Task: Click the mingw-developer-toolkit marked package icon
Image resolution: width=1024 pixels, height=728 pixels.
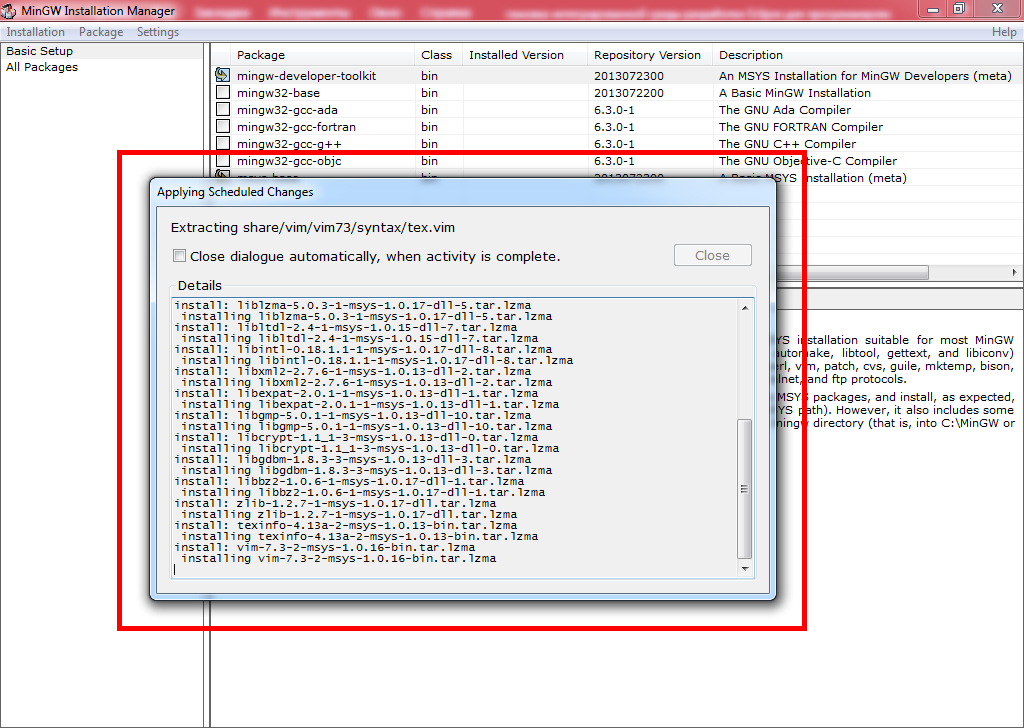Action: pos(223,76)
